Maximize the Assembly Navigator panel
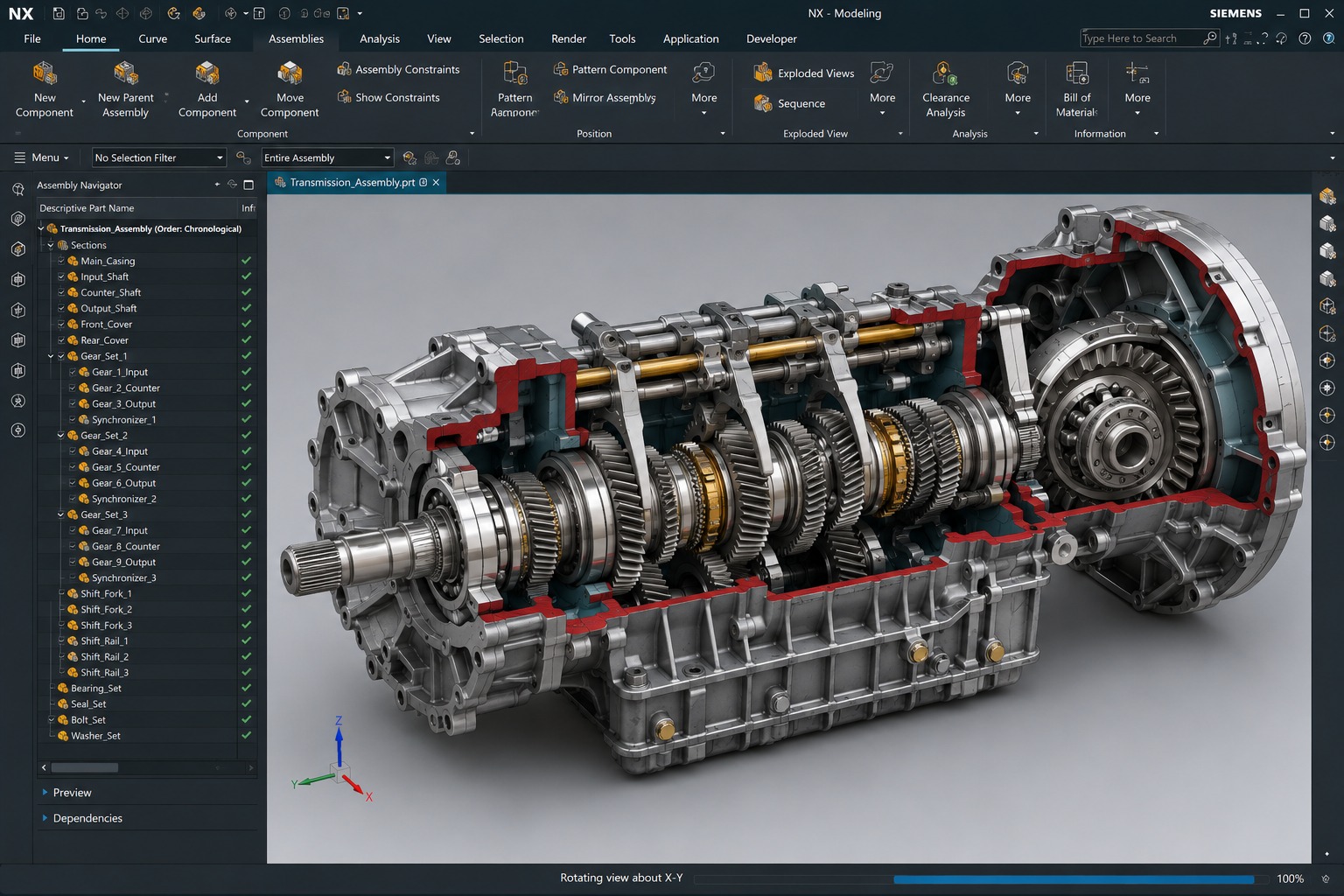The width and height of the screenshot is (1344, 896). pyautogui.click(x=248, y=185)
